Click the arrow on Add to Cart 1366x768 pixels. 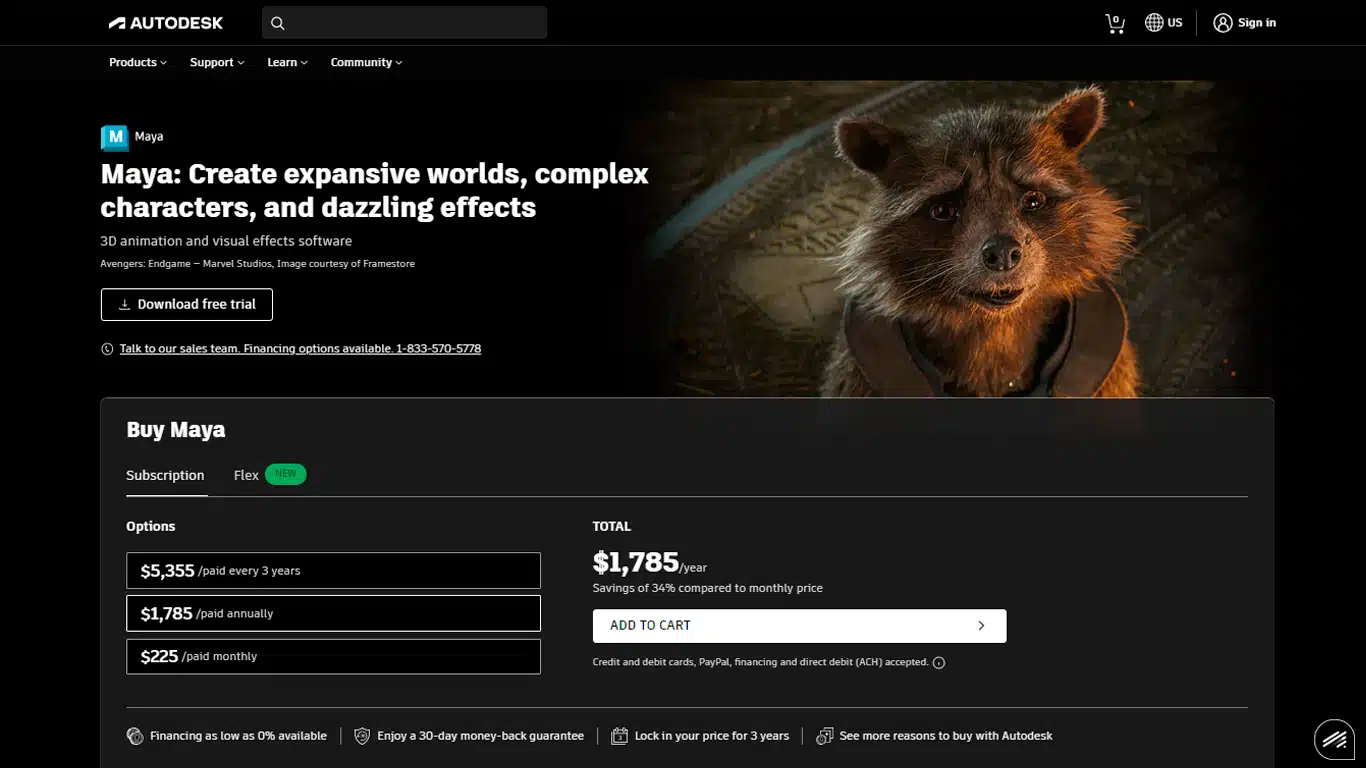pyautogui.click(x=981, y=626)
